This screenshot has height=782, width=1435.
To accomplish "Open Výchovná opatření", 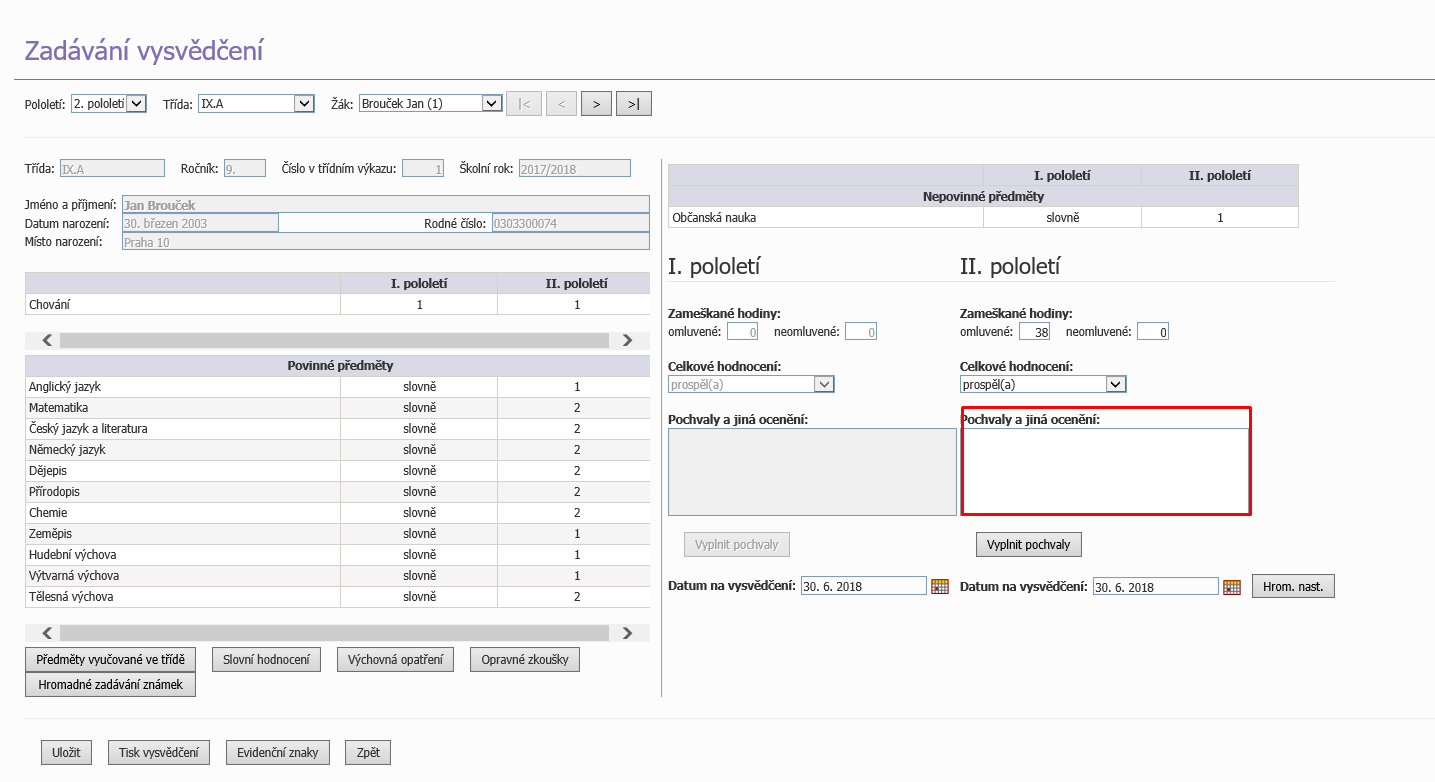I will click(395, 660).
